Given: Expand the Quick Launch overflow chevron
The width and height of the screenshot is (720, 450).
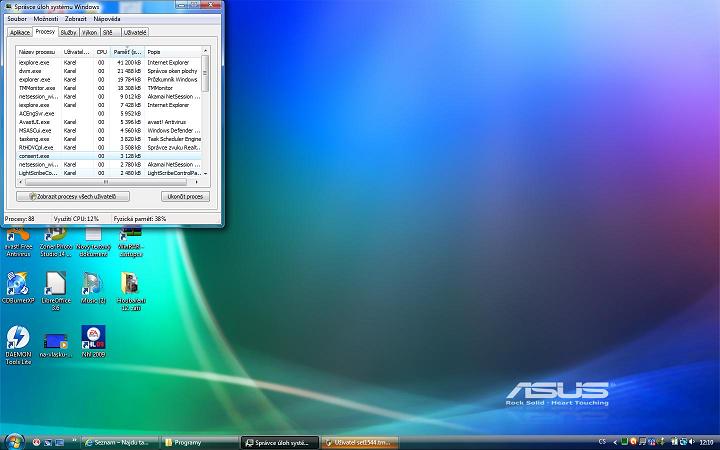Looking at the screenshot, I should (74, 439).
